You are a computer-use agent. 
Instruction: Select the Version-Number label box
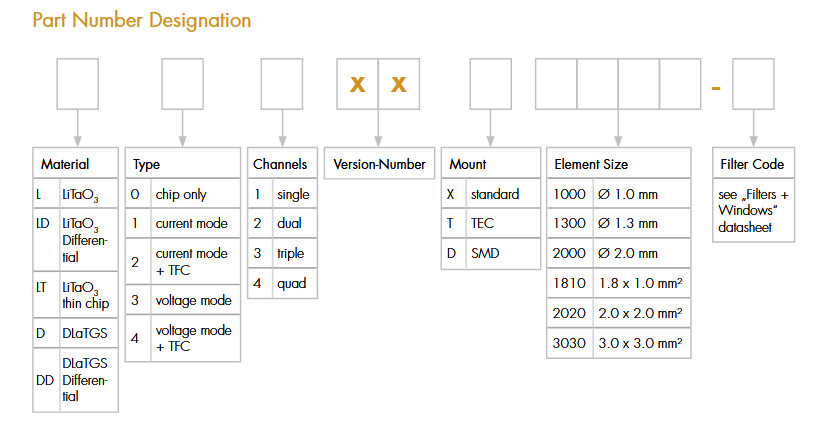point(379,164)
